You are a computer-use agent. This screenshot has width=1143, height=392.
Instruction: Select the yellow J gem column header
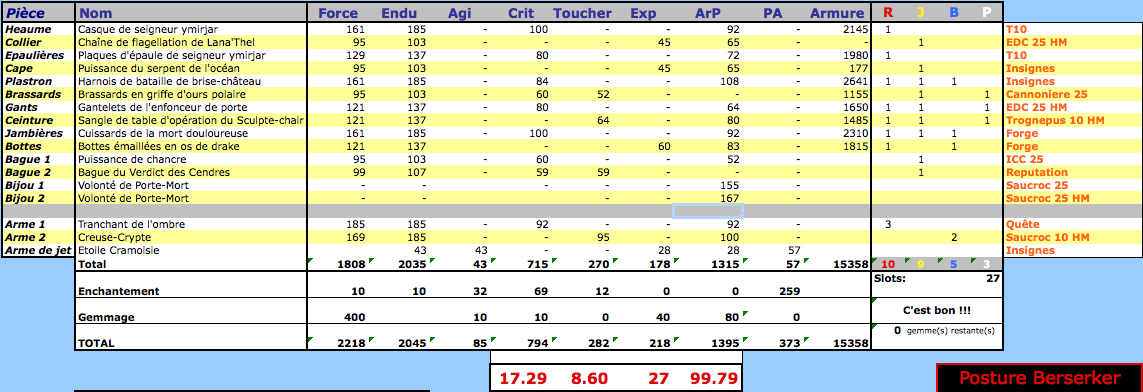coord(920,12)
